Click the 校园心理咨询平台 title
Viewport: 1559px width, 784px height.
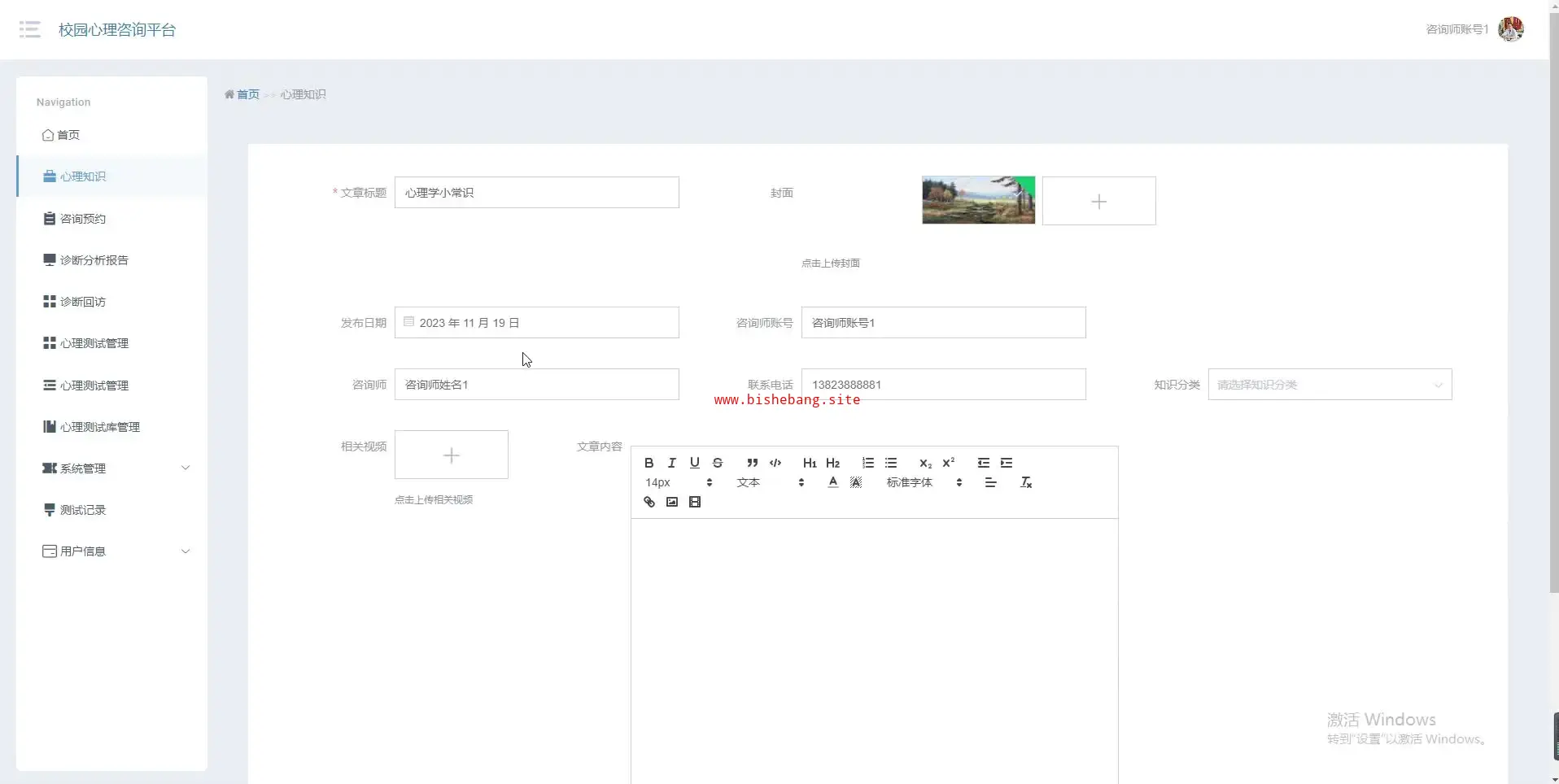point(117,30)
